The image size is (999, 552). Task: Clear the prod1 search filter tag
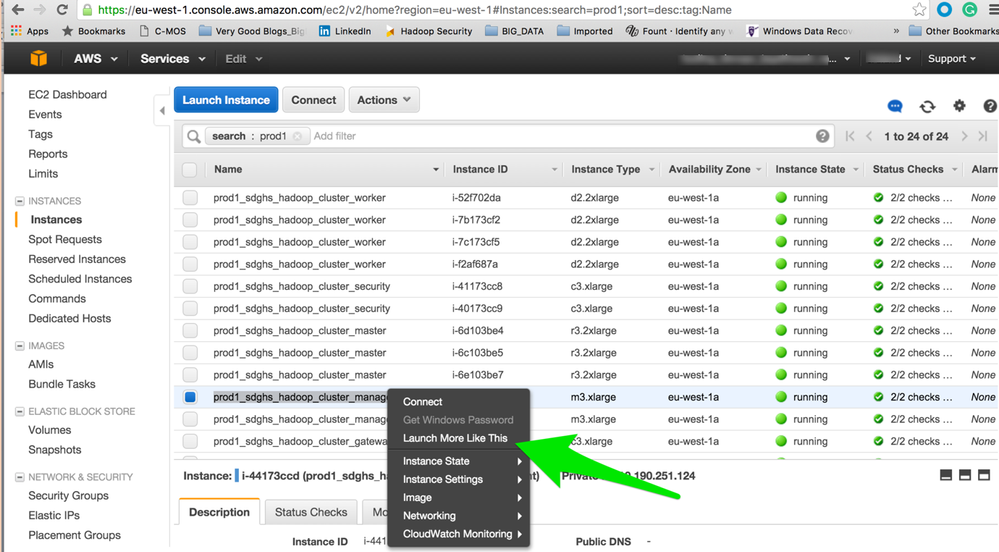(x=297, y=136)
